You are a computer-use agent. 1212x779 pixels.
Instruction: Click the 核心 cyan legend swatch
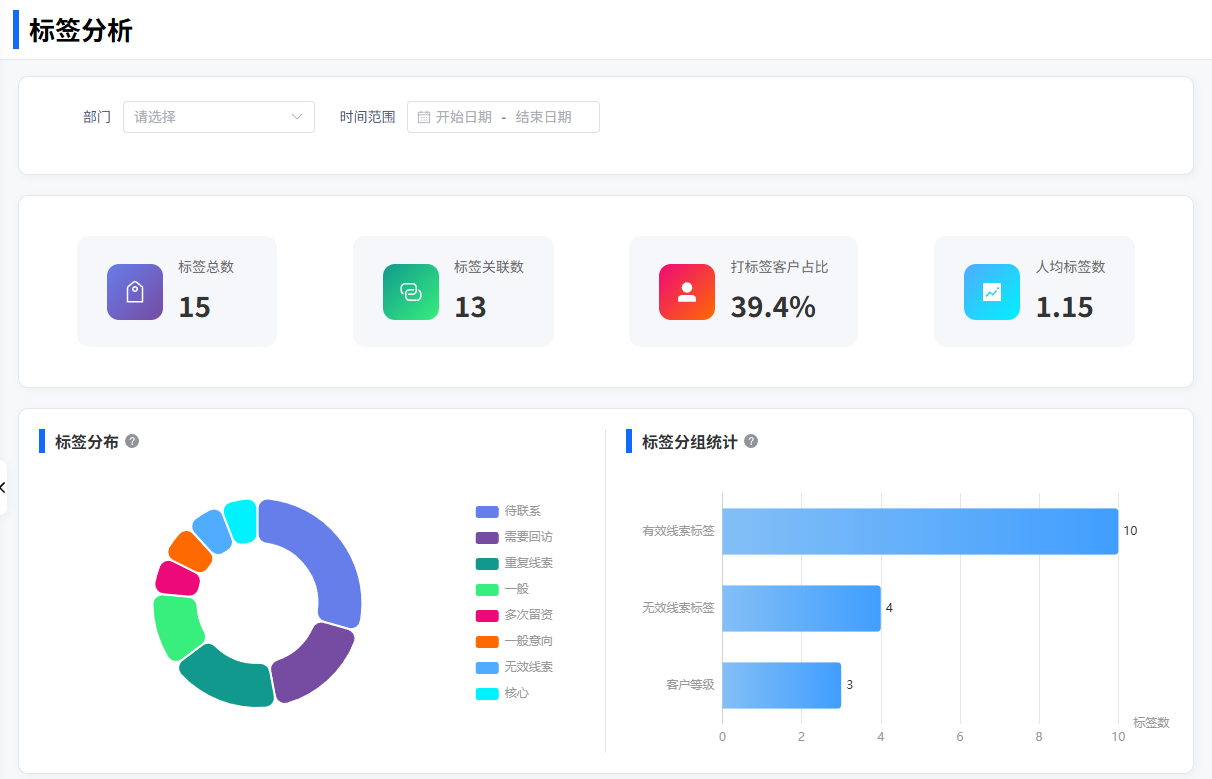coord(487,693)
